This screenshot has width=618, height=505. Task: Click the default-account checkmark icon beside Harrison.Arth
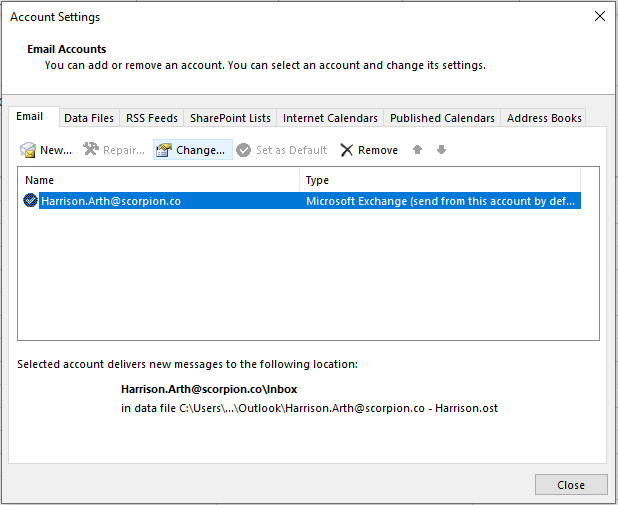coord(30,200)
